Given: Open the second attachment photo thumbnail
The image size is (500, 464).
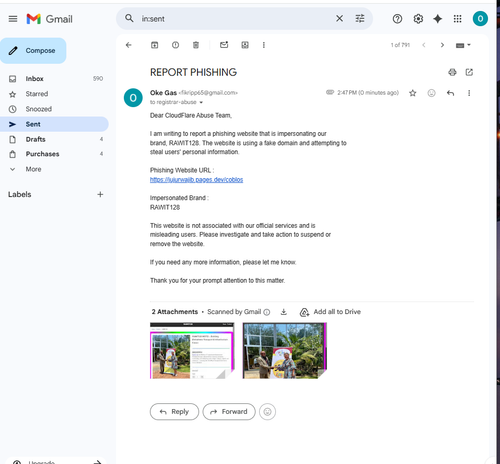Looking at the screenshot, I should click(284, 351).
